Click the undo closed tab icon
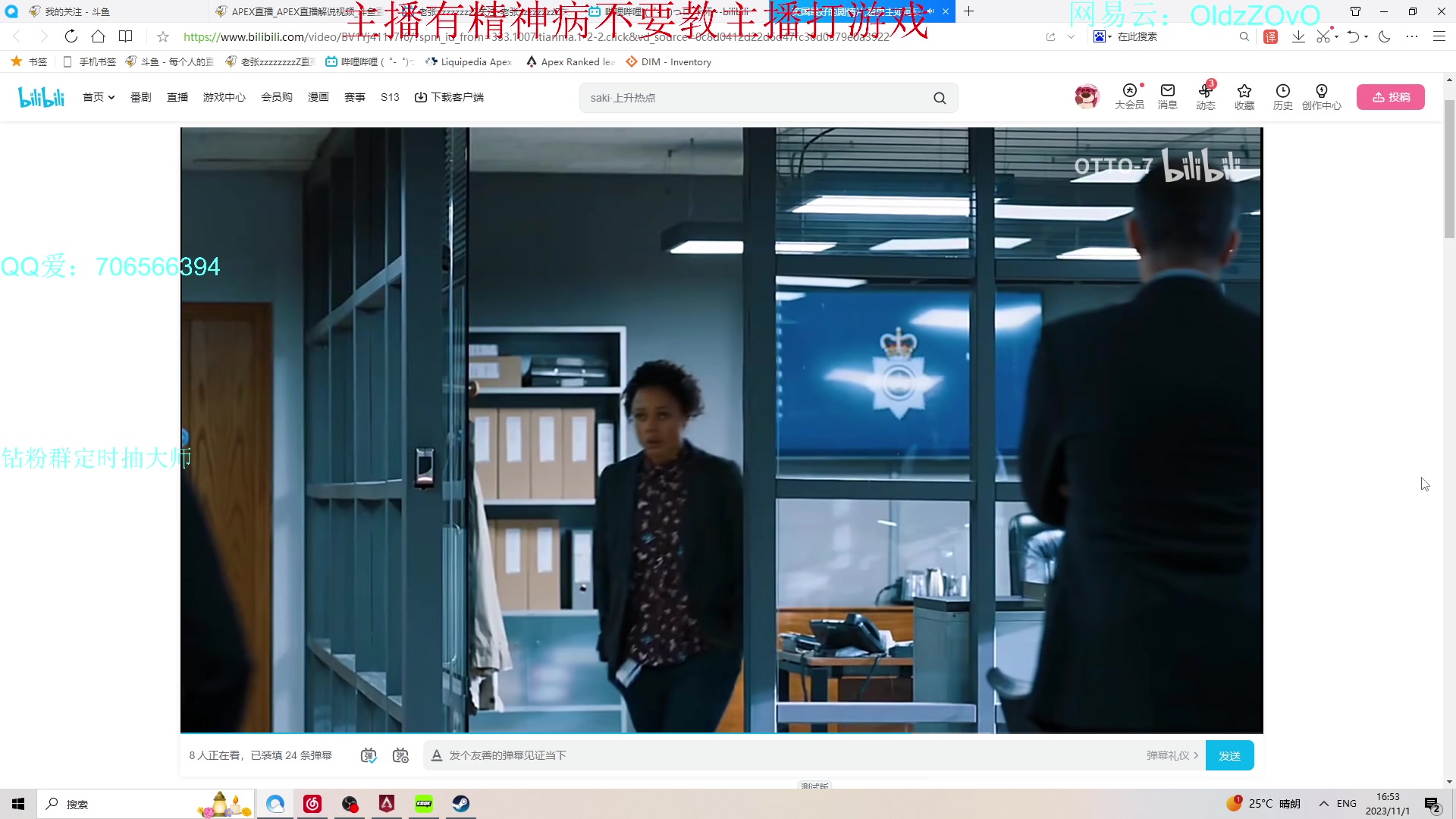 (x=1353, y=36)
